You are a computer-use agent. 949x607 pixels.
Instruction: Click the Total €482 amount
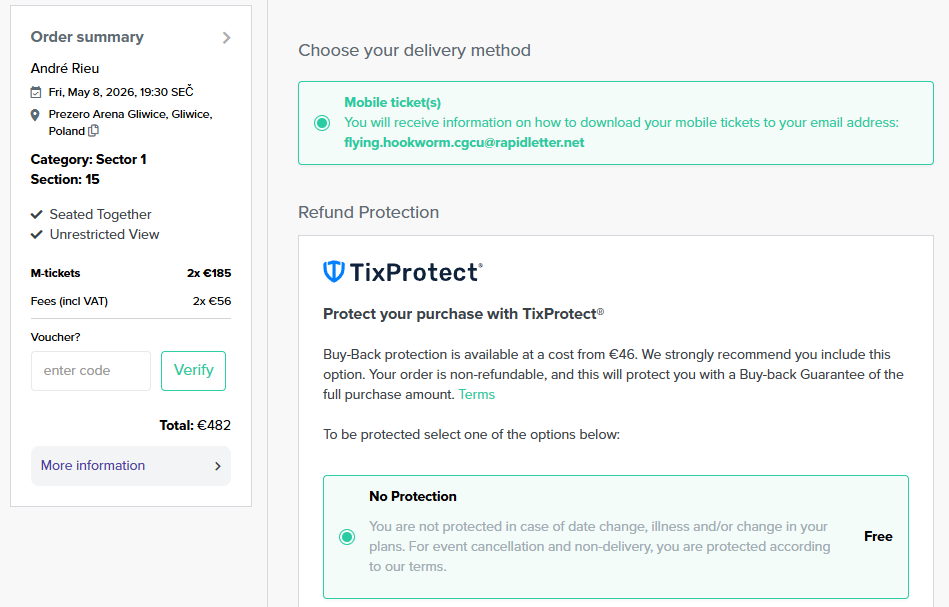[x=195, y=425]
